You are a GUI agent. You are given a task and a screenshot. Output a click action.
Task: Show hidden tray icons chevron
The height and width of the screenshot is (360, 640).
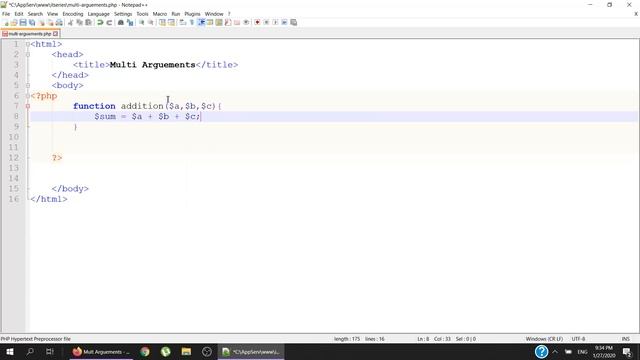click(x=555, y=351)
